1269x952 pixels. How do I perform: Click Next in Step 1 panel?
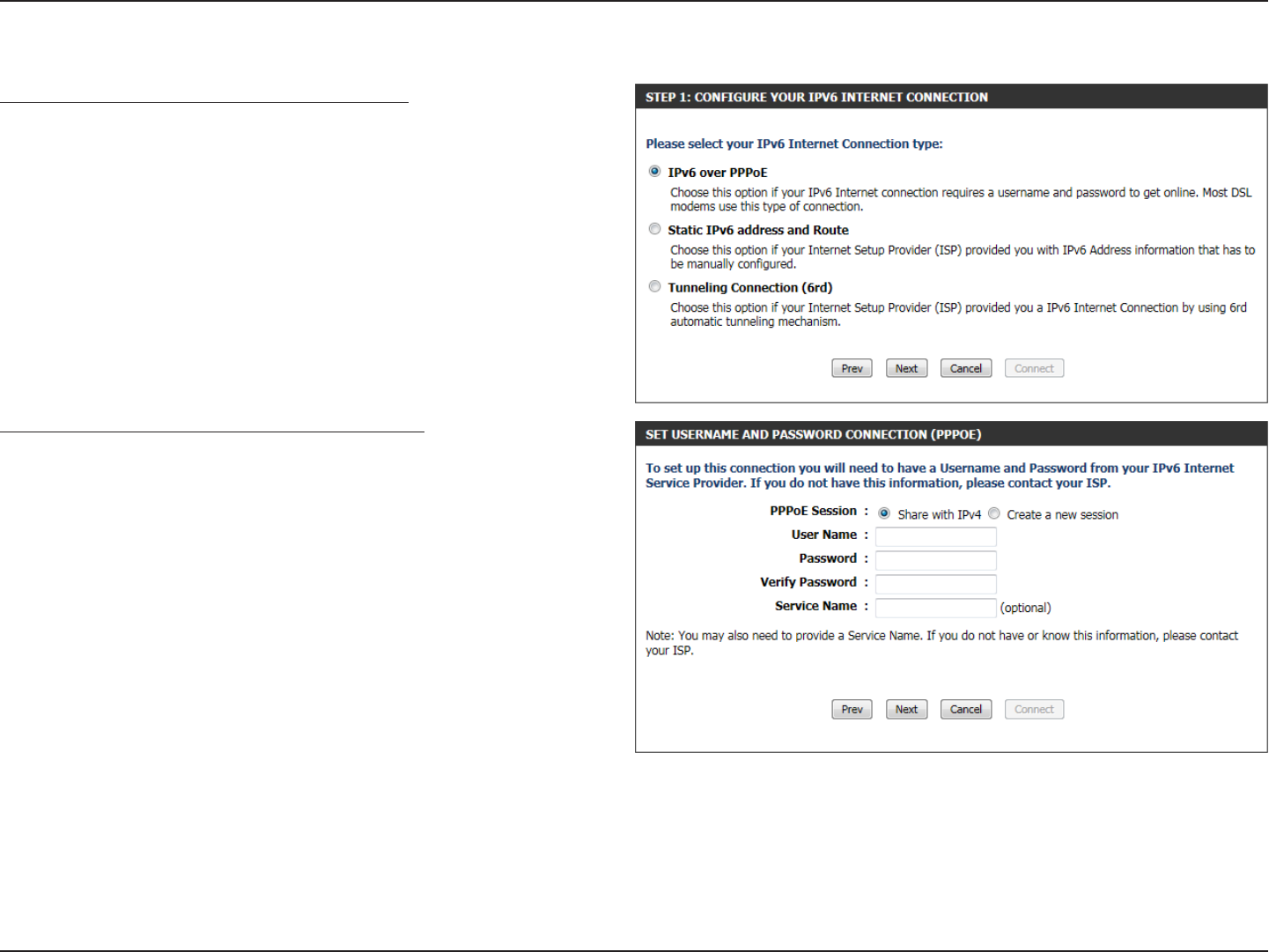coord(906,368)
